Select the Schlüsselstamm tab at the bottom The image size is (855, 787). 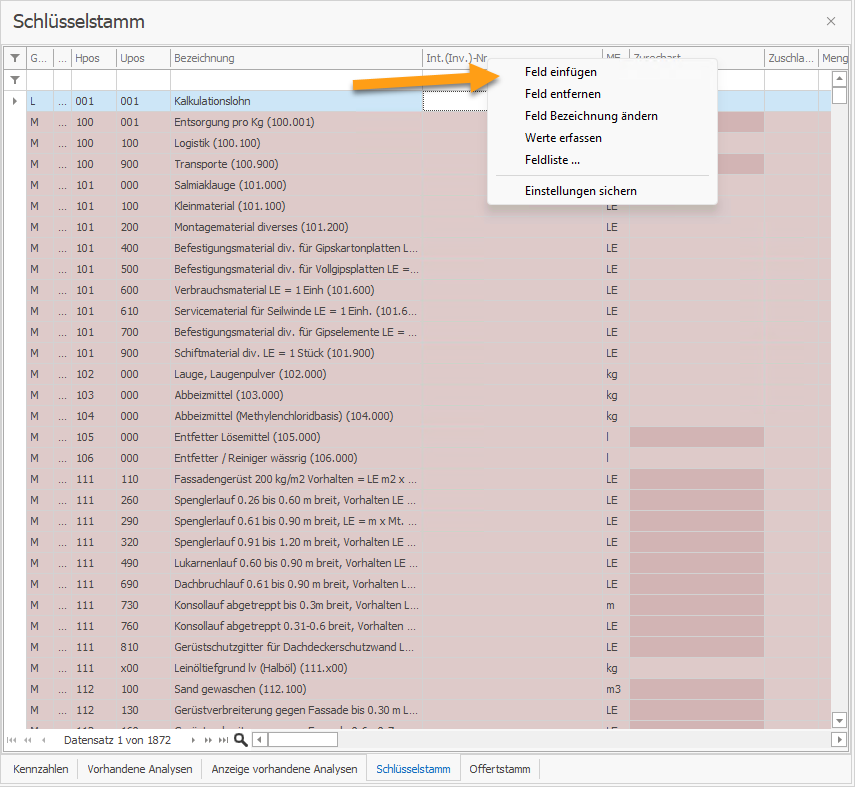[413, 769]
